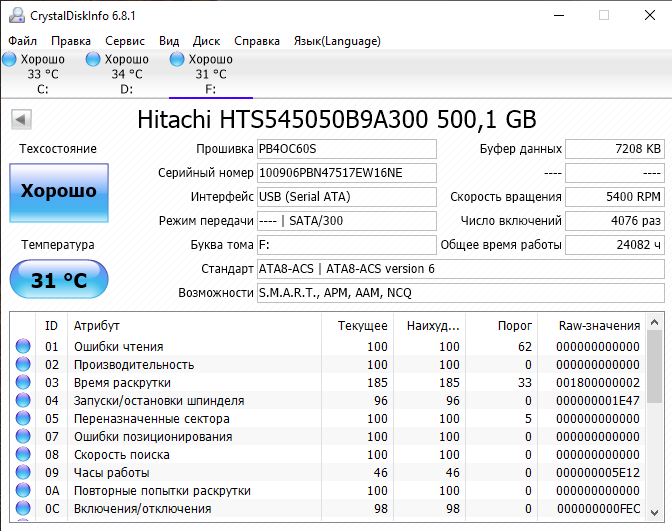The image size is (672, 531).
Task: Select the Повторные попытки раскрутки row
Action: pyautogui.click(x=328, y=490)
